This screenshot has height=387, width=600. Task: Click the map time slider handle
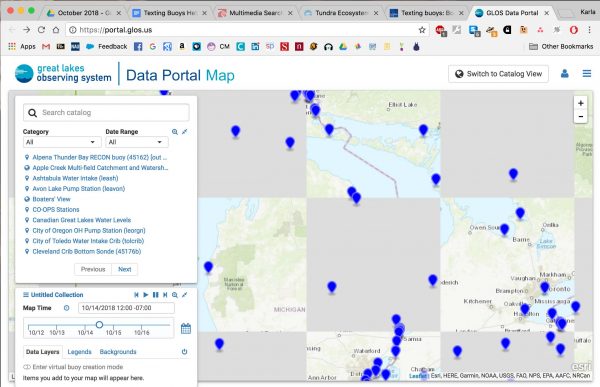click(x=99, y=325)
